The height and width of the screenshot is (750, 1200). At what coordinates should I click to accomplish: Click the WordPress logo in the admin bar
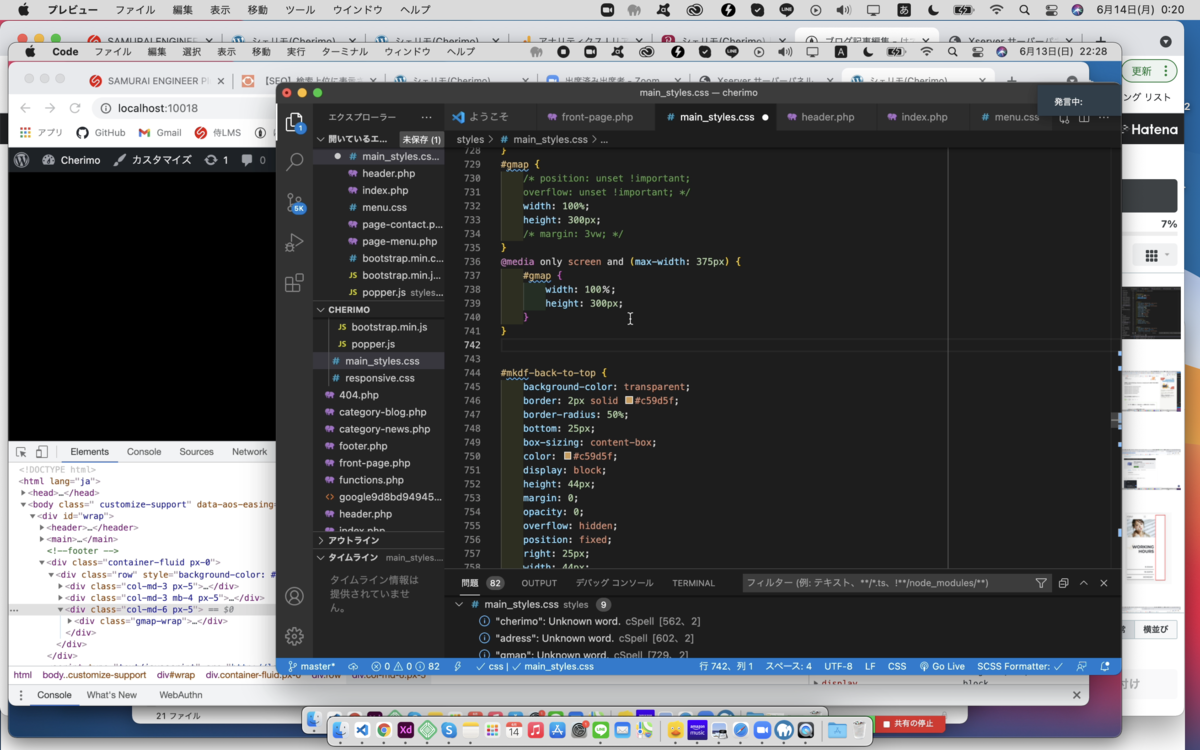point(21,160)
